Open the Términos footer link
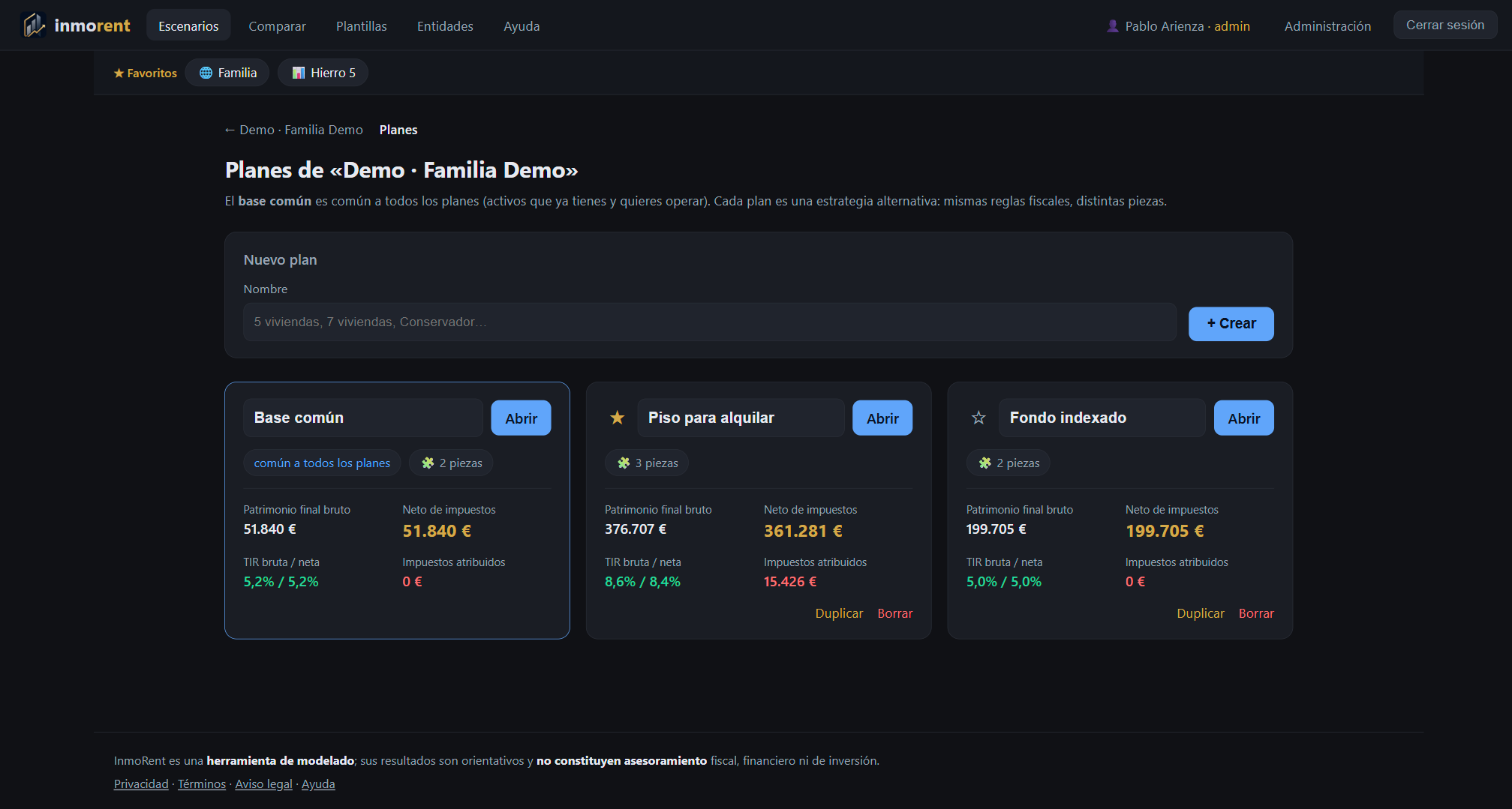 click(x=202, y=784)
